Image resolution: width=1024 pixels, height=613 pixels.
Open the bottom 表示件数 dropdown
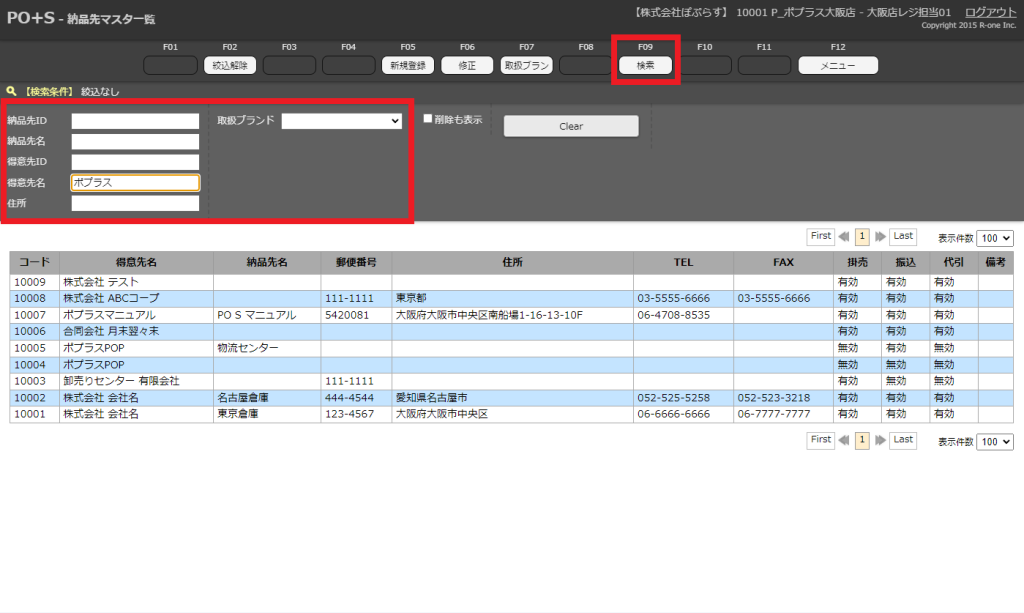994,441
